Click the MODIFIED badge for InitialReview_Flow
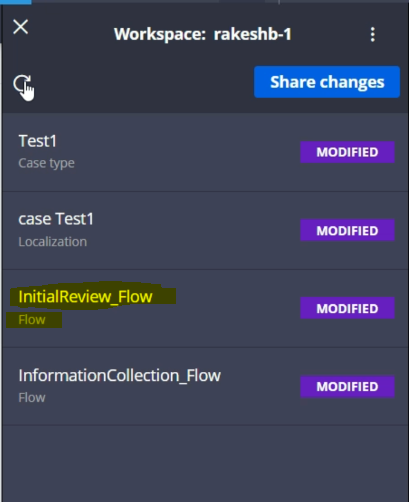Screen dimensions: 409x502 point(347,308)
